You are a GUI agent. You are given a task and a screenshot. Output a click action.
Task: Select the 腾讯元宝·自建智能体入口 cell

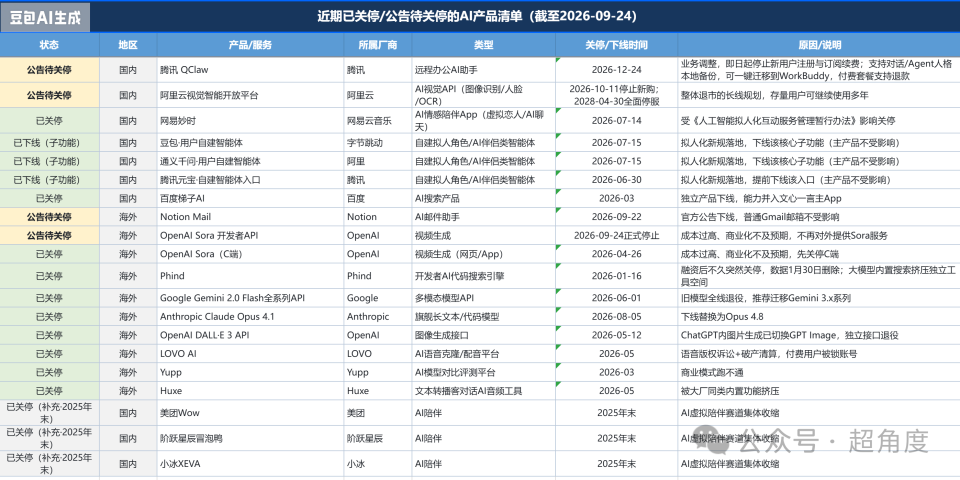[x=250, y=180]
